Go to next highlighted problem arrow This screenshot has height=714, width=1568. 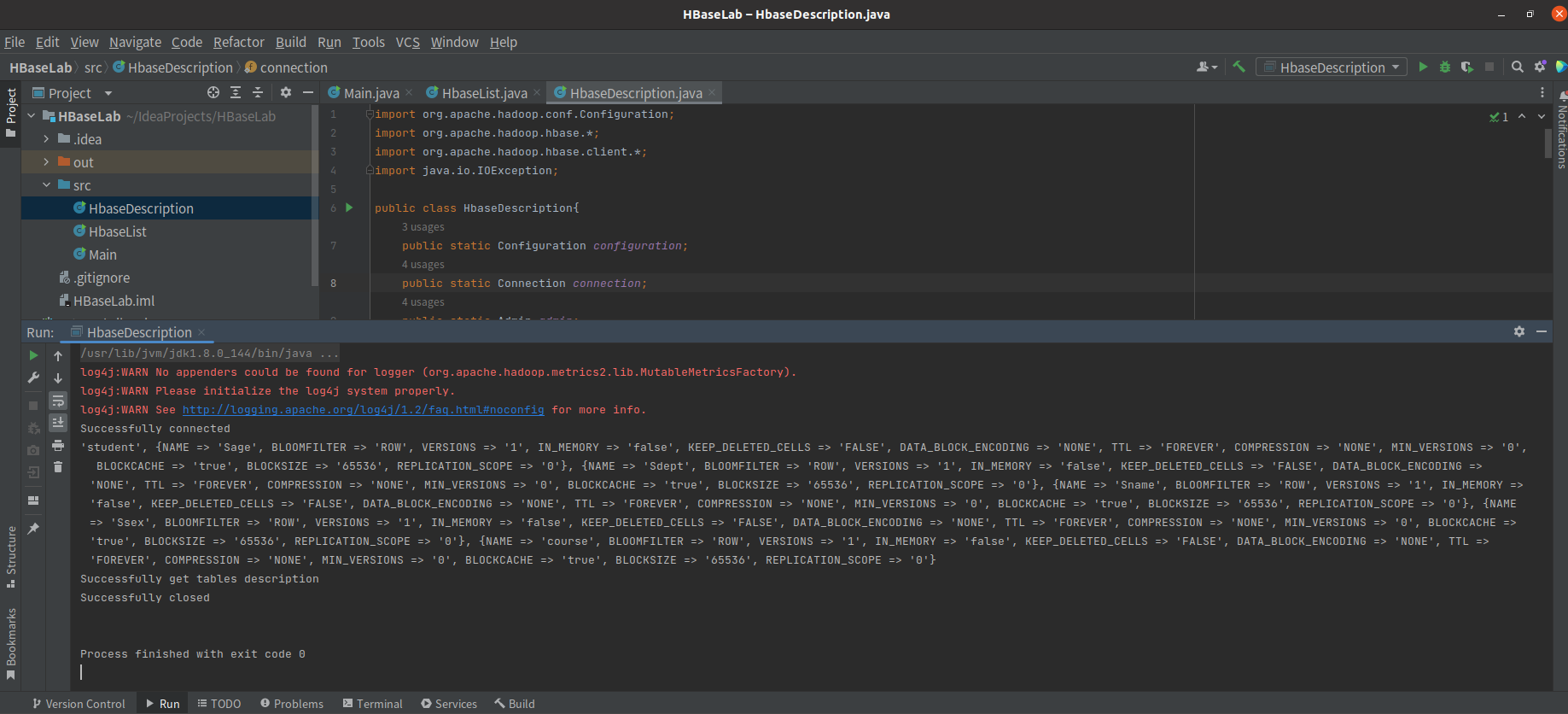coord(1542,116)
